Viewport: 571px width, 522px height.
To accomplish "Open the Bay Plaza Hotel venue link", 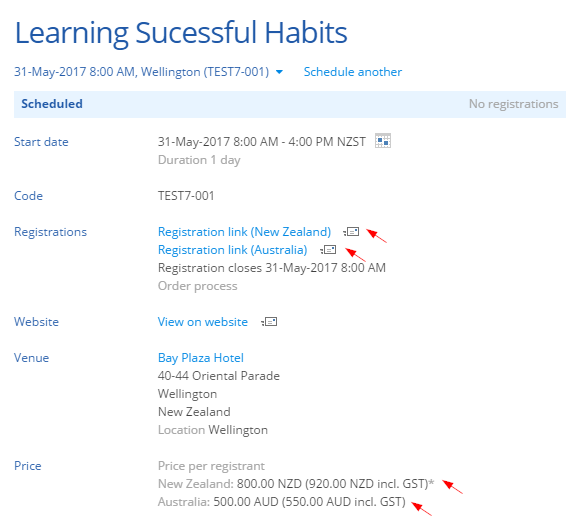I will point(201,358).
